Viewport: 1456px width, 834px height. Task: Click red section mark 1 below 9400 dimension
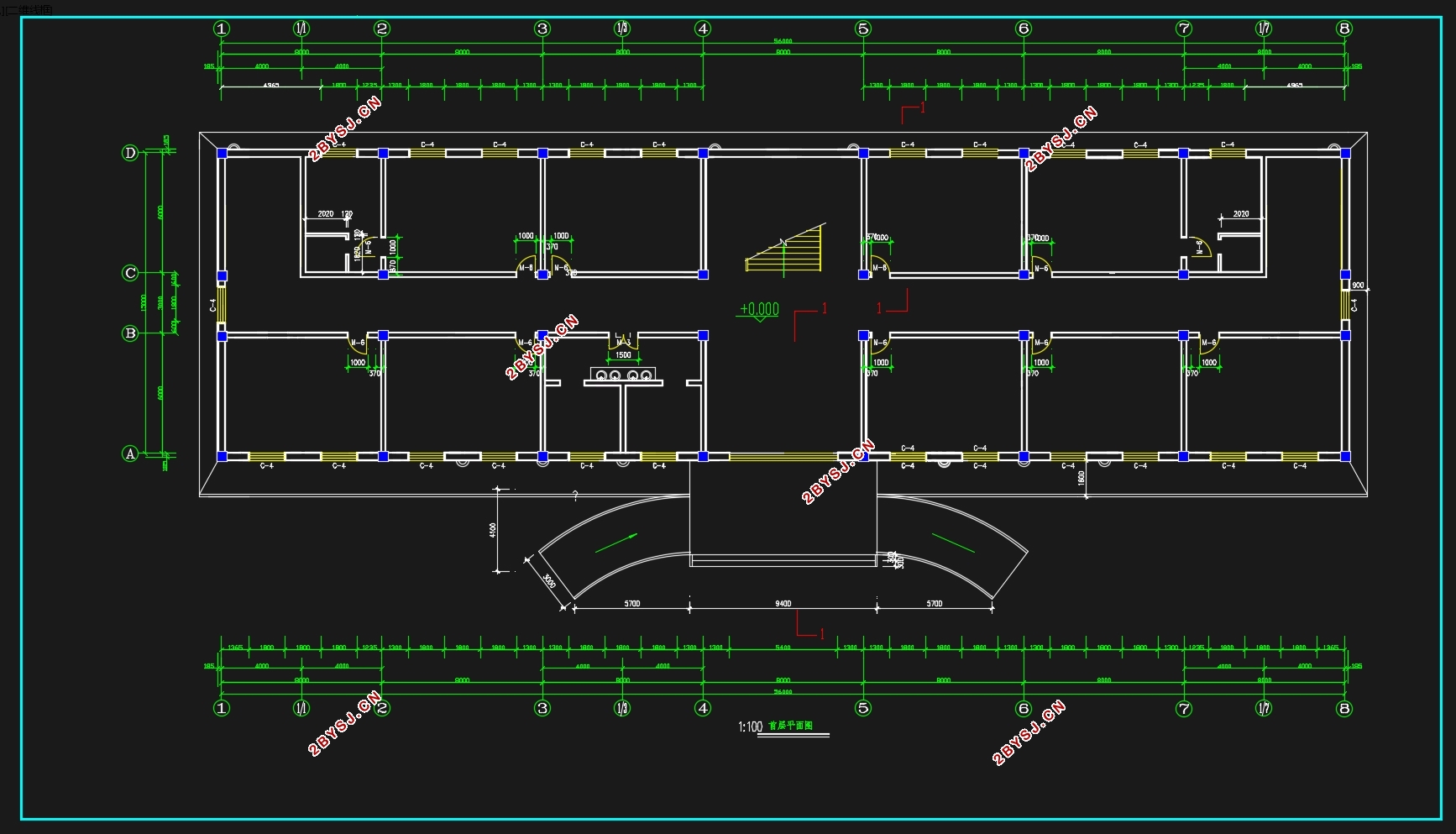point(822,634)
